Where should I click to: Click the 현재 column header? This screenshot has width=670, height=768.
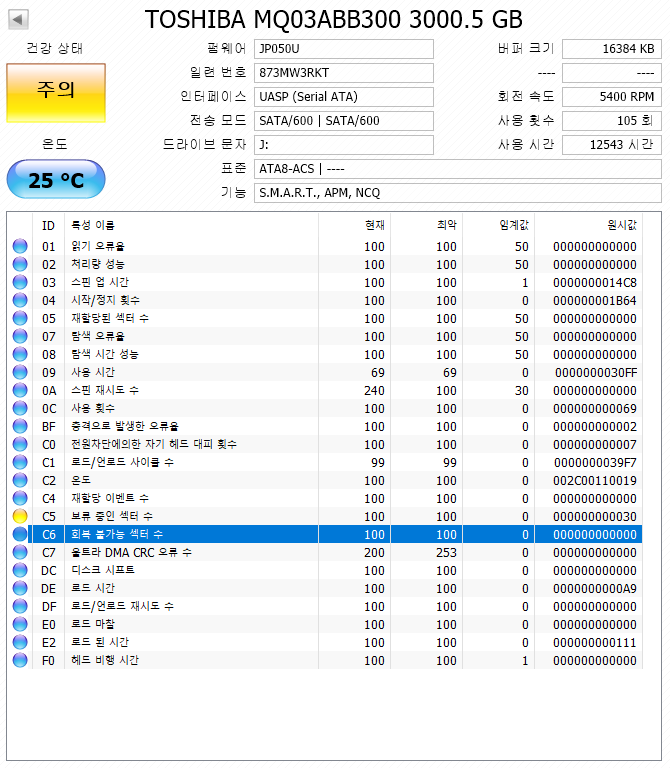point(354,225)
